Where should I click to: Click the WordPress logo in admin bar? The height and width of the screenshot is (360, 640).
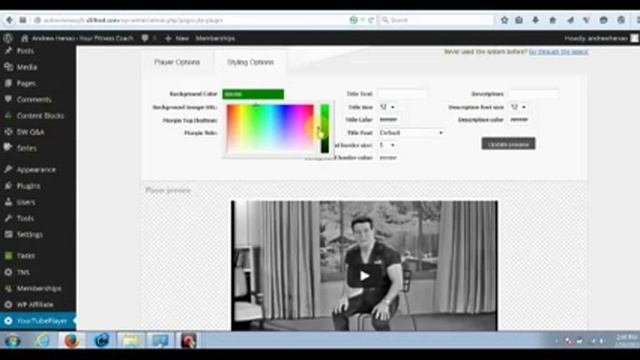(8, 38)
